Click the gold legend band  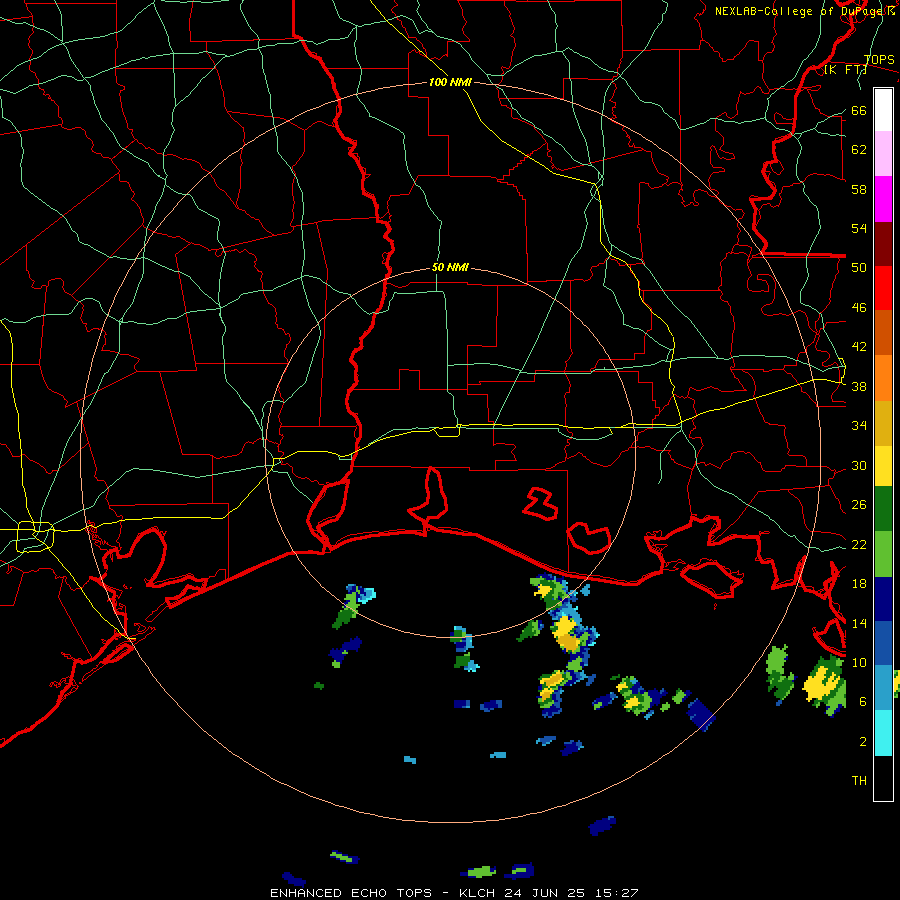(x=883, y=423)
